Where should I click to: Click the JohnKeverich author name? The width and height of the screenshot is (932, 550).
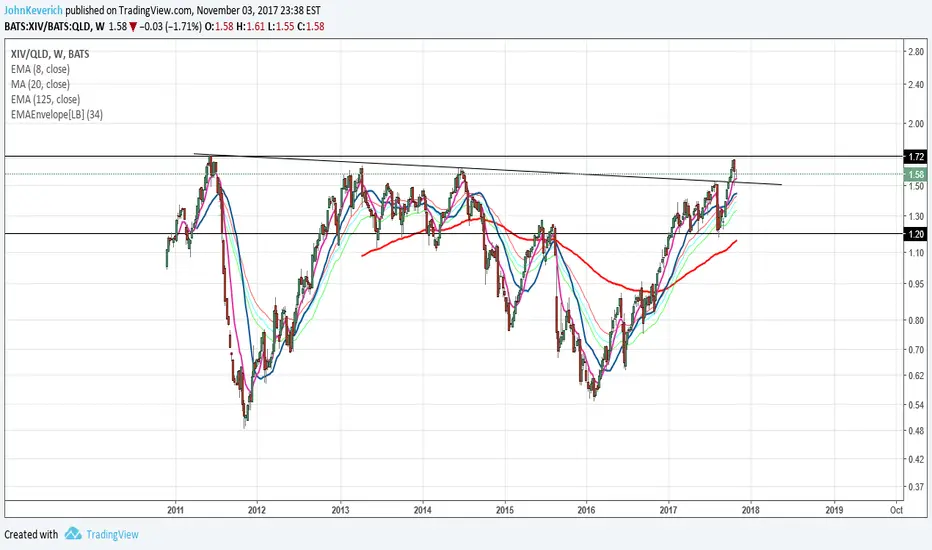[x=33, y=11]
